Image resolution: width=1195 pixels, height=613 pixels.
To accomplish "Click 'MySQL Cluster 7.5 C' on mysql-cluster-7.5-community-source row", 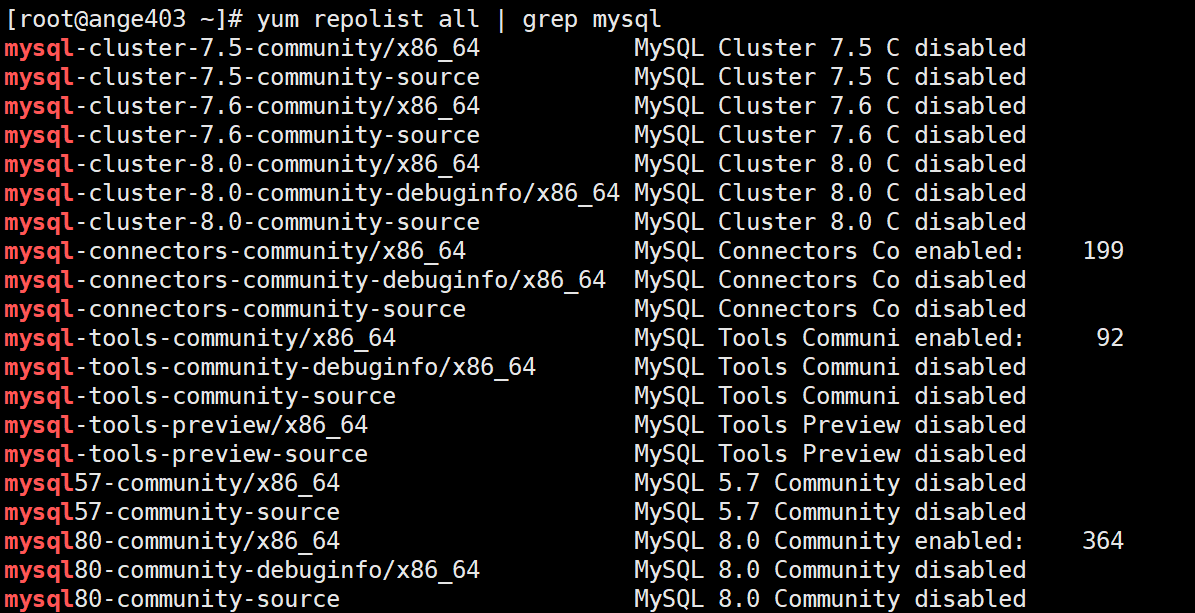I will tap(767, 78).
